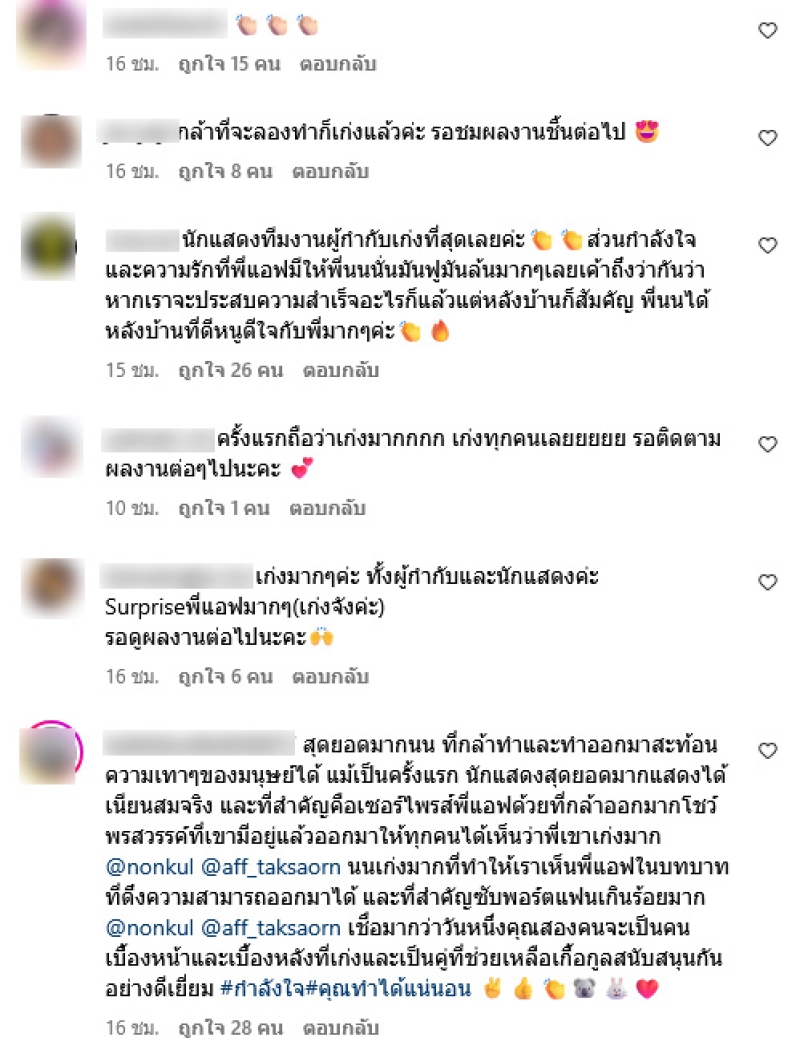Reply to the comment with 6 likes

tap(331, 676)
